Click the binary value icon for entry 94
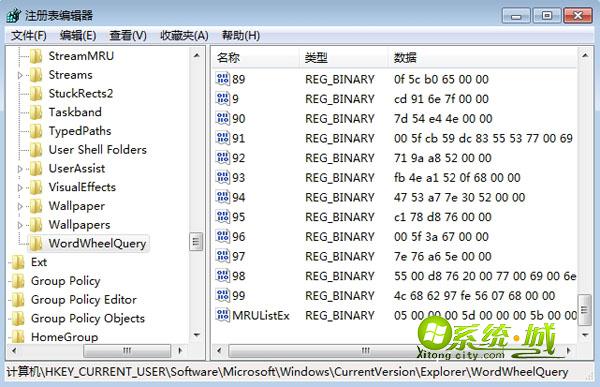The height and width of the screenshot is (387, 600). click(222, 197)
